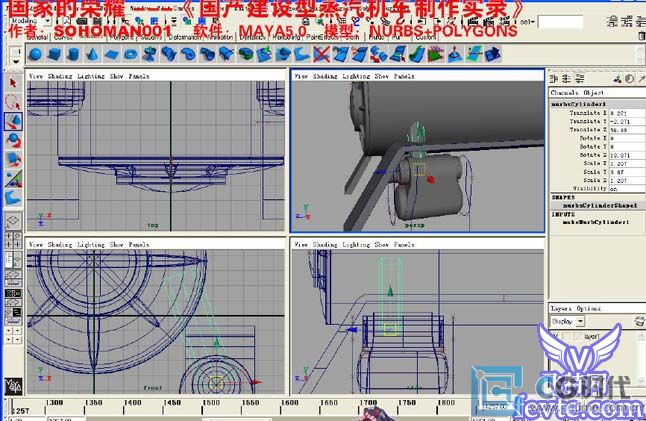The image size is (646, 421).
Task: Select the makeNurbCylinder1 input node
Action: tap(596, 222)
